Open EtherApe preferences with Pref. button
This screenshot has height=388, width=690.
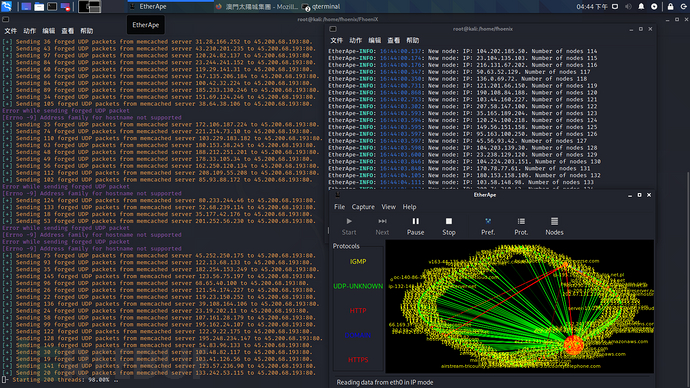click(x=488, y=226)
